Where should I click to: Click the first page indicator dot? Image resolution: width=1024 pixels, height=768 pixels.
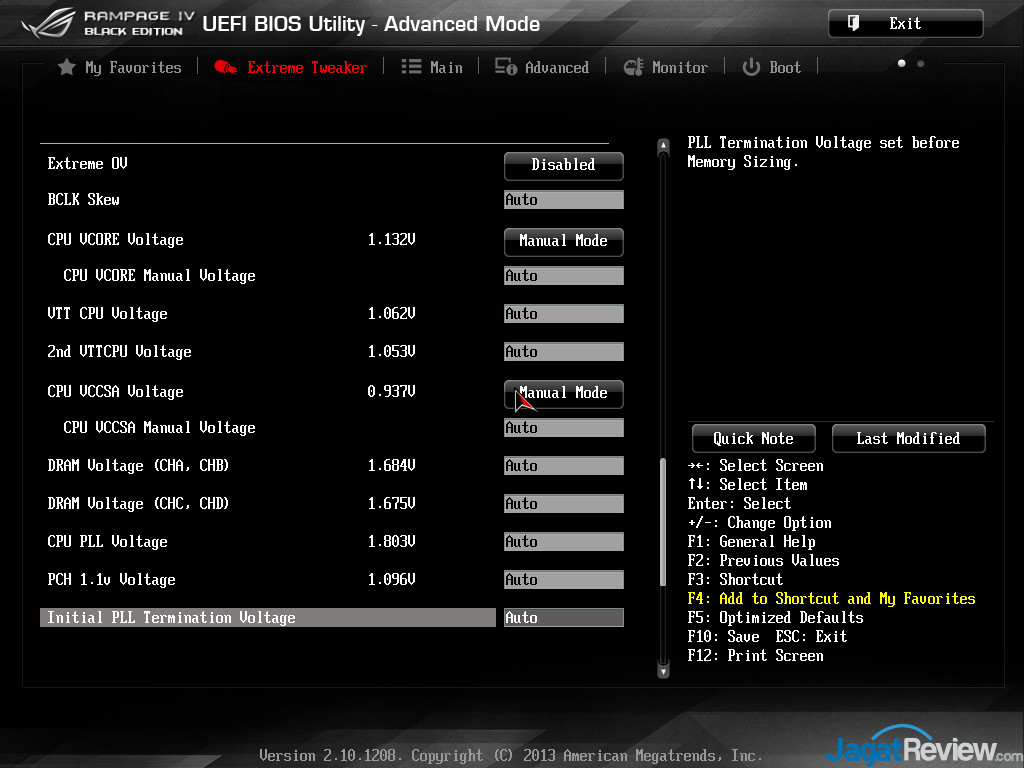pos(901,63)
